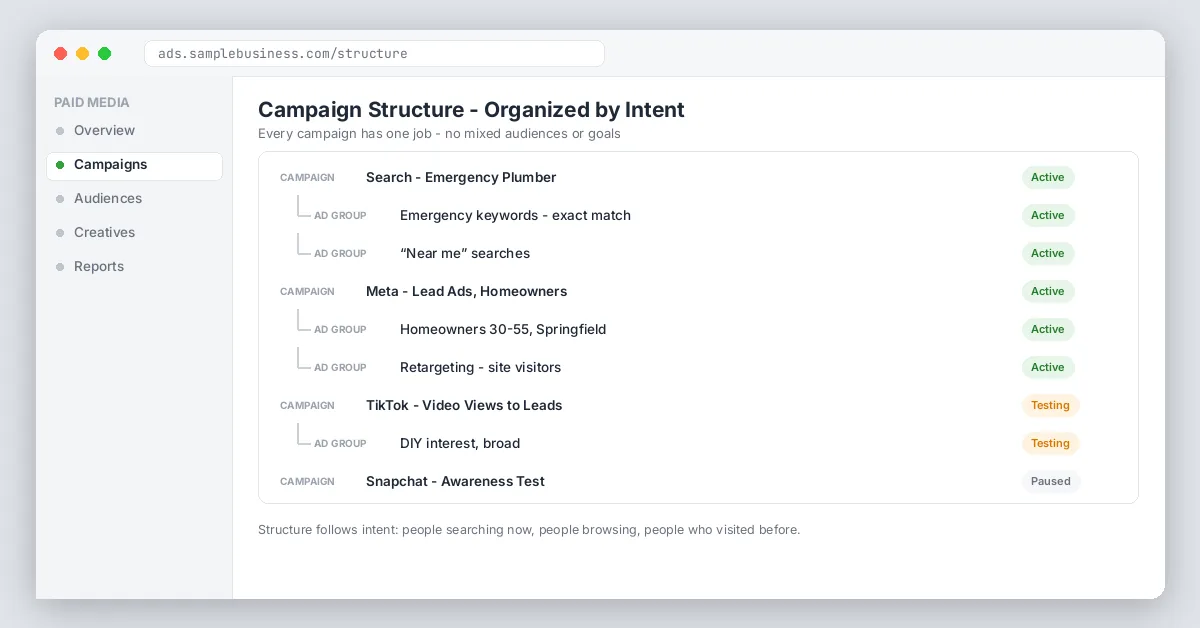The image size is (1200, 628).
Task: Click the gray dot beside Reports
Action: tap(60, 267)
